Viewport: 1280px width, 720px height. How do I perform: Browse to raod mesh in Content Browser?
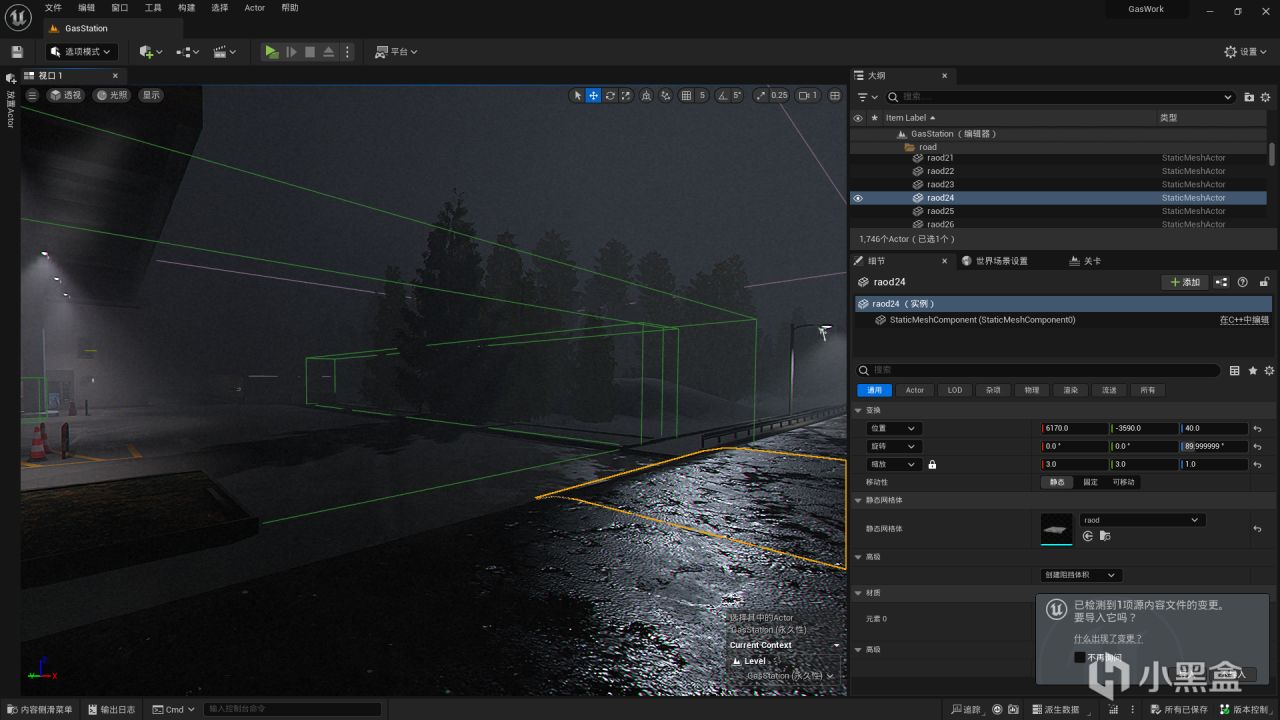(x=1105, y=536)
